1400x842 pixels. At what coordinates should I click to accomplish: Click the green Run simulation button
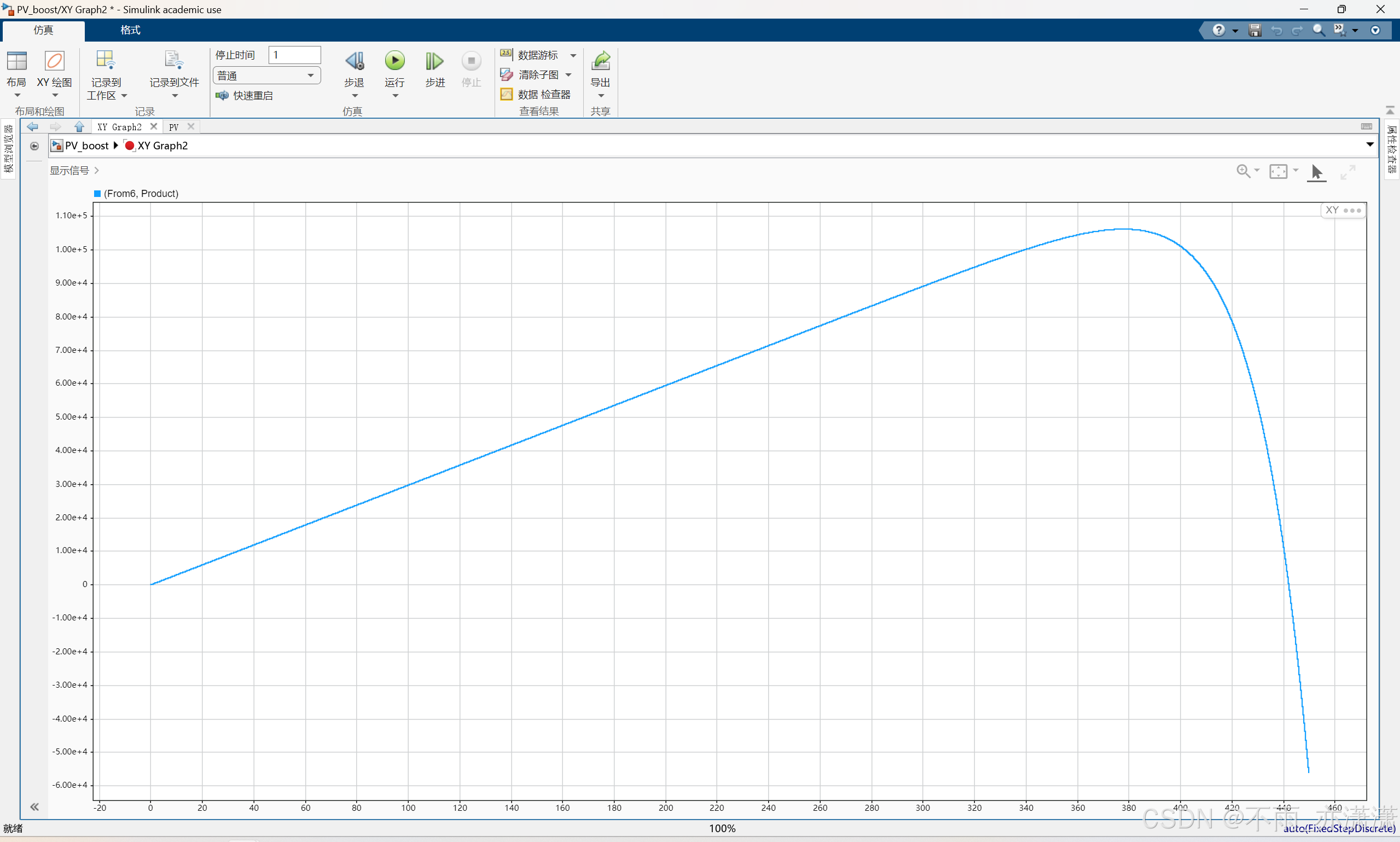click(x=395, y=61)
